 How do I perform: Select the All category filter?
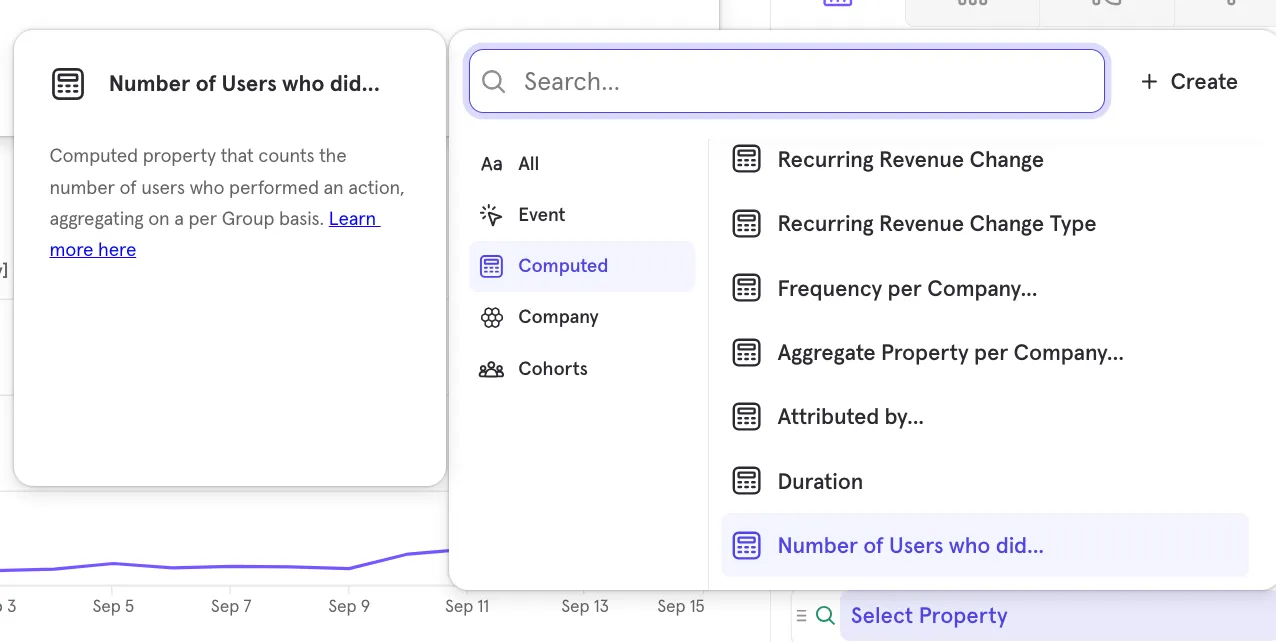528,164
